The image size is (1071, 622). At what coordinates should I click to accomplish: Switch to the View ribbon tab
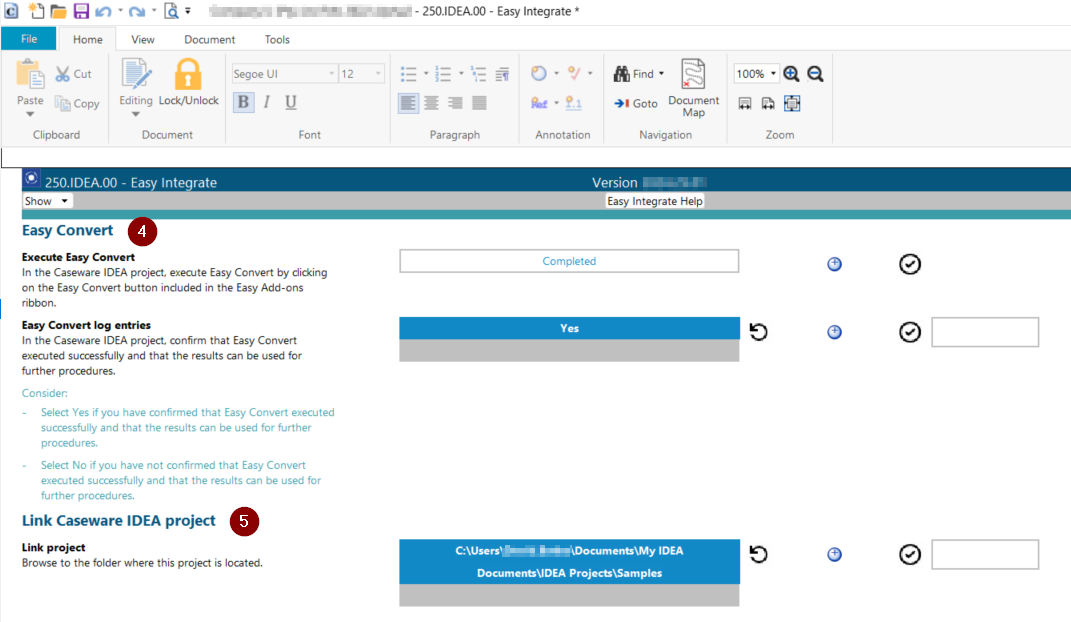click(x=143, y=40)
